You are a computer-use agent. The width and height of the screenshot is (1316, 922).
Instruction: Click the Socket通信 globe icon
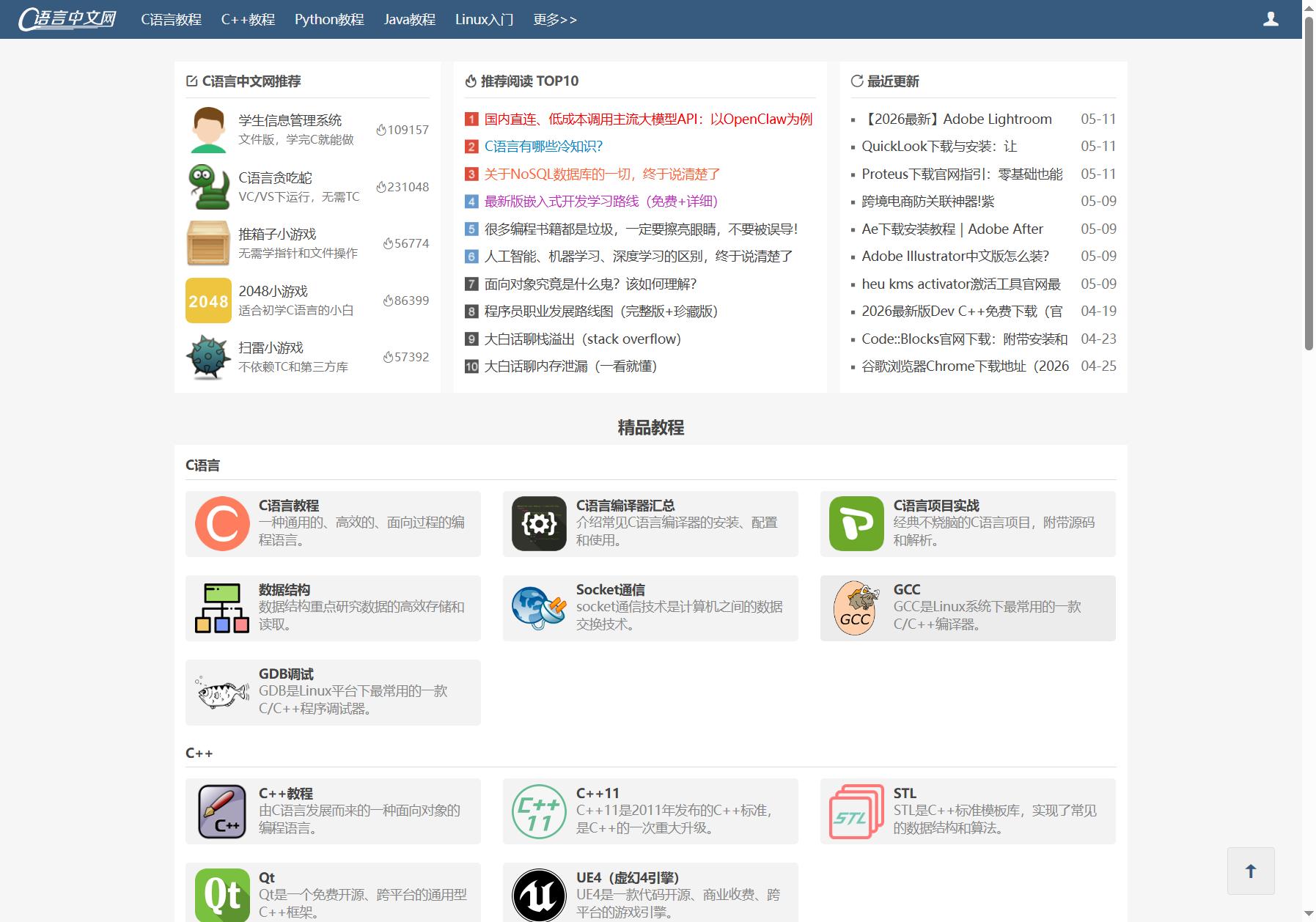539,608
